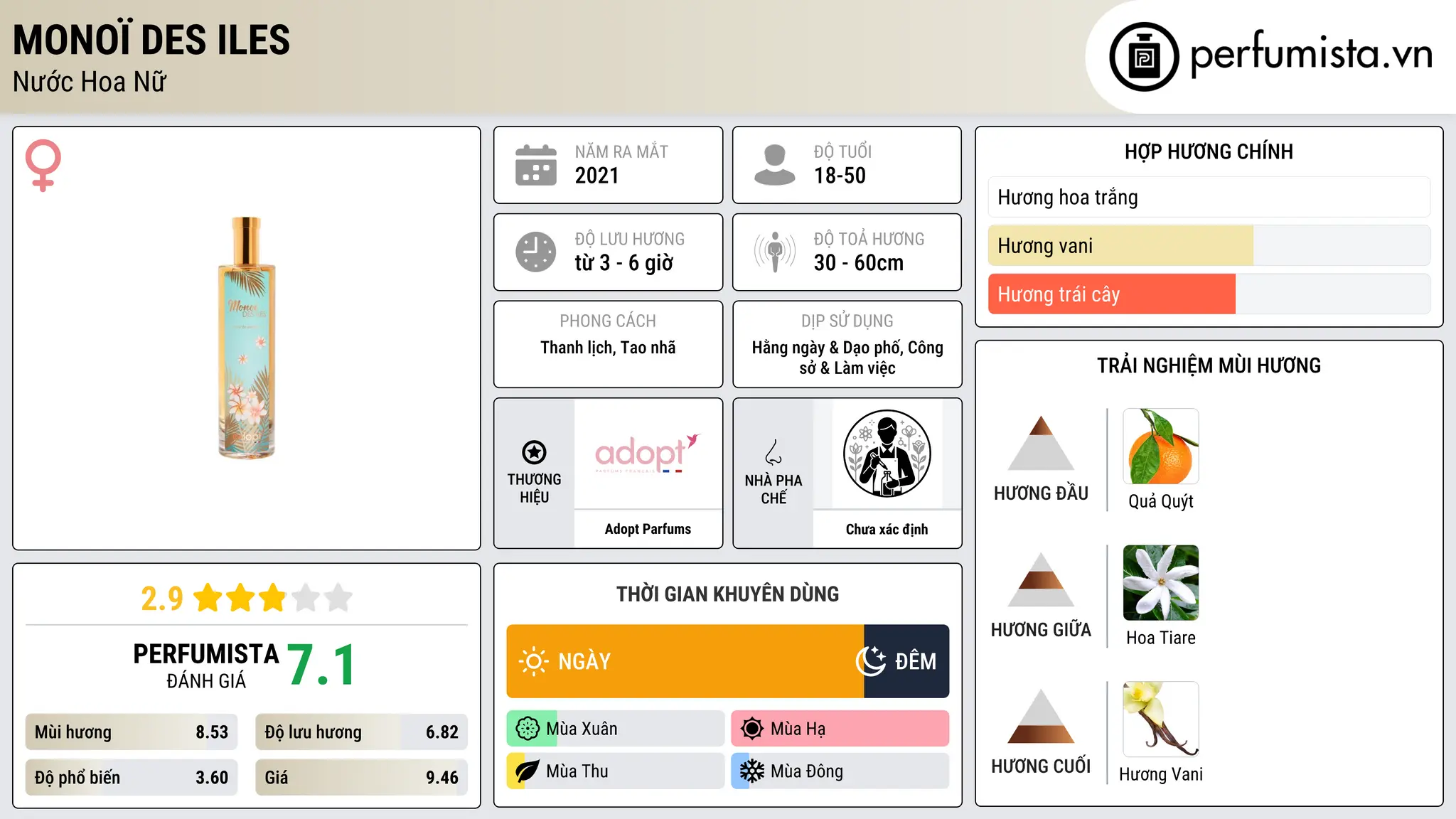The width and height of the screenshot is (1456, 819).
Task: Click the top note pyramid icon
Action: pos(1041,443)
